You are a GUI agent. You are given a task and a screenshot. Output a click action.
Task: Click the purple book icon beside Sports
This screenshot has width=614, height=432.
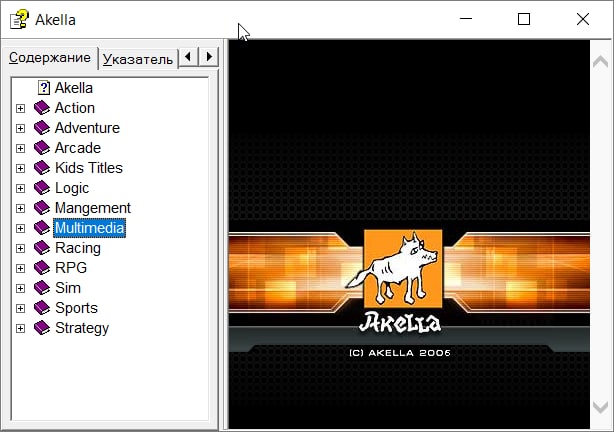click(x=42, y=308)
